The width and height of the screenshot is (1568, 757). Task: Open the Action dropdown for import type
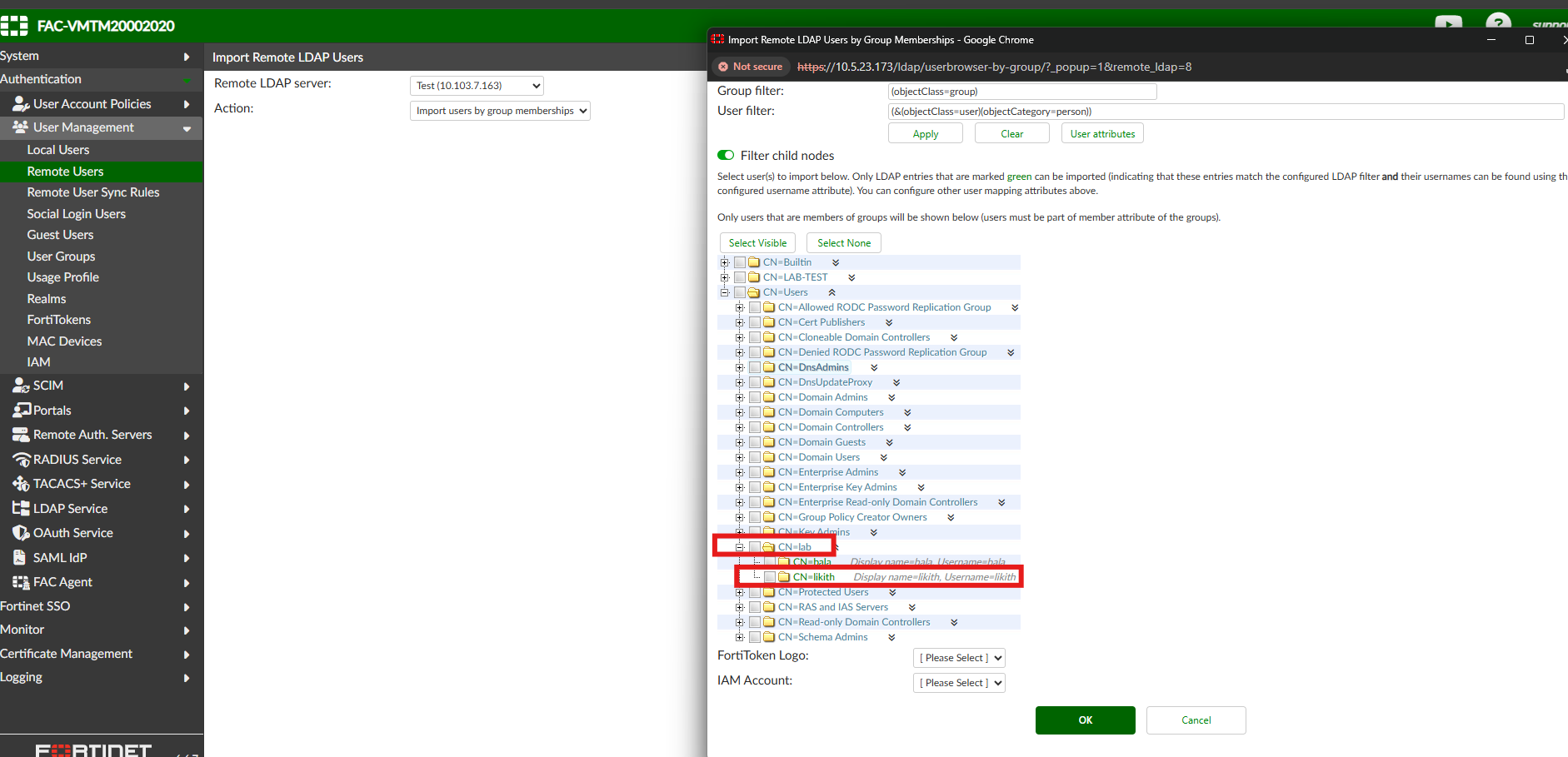(500, 111)
